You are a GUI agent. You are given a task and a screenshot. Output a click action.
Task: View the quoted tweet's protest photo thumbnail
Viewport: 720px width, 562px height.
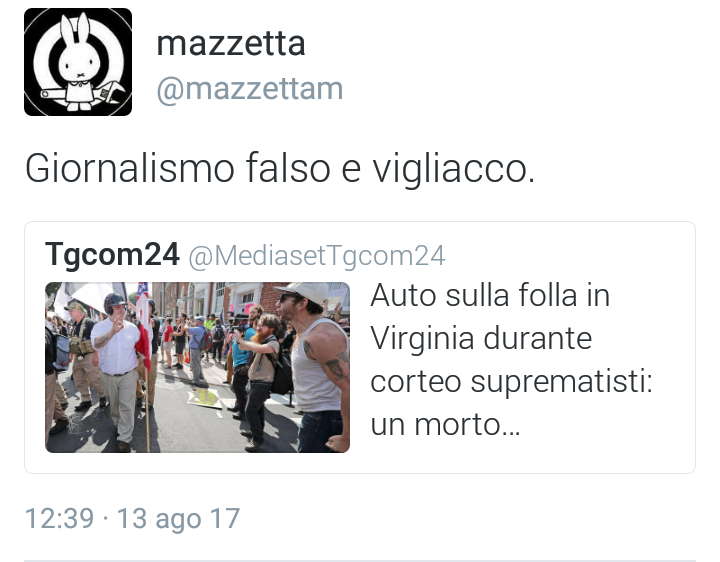click(197, 367)
